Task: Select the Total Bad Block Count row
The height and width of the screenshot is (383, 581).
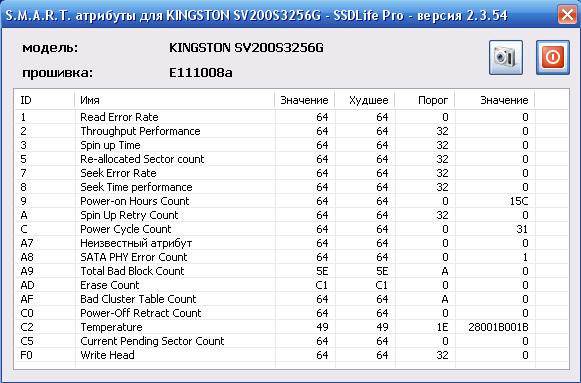Action: (291, 271)
